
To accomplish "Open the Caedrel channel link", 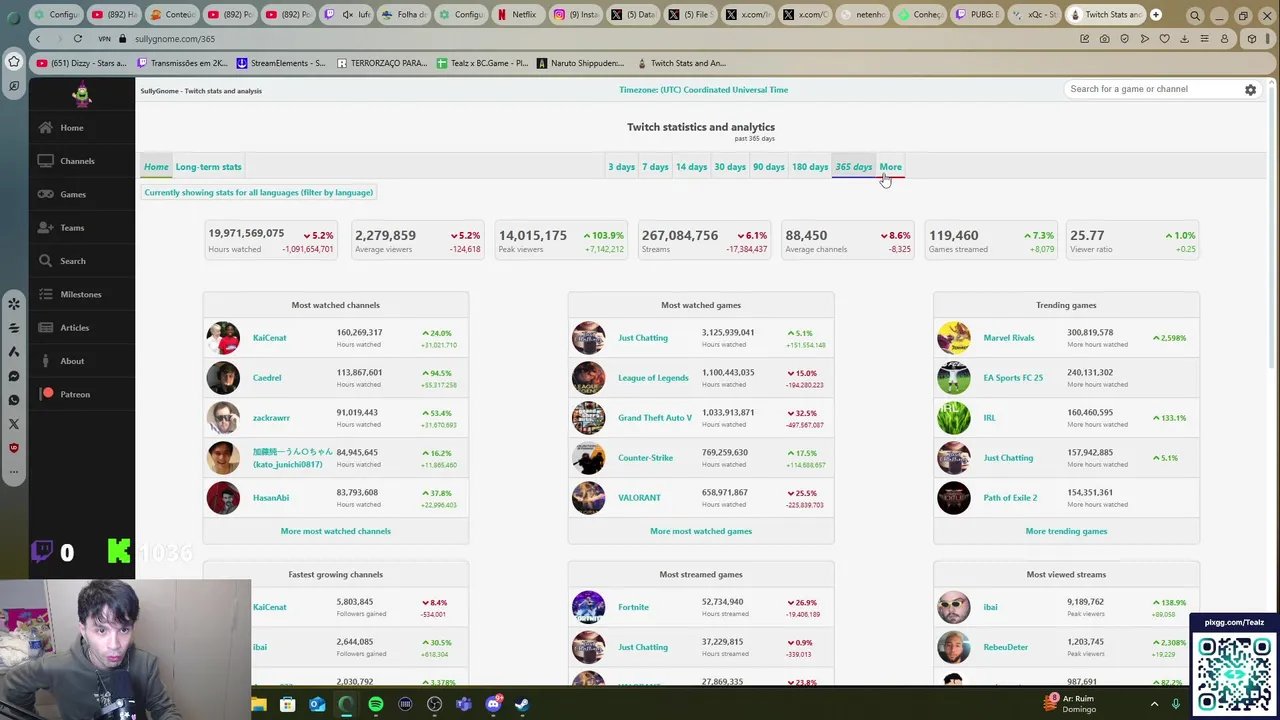I will (267, 378).
